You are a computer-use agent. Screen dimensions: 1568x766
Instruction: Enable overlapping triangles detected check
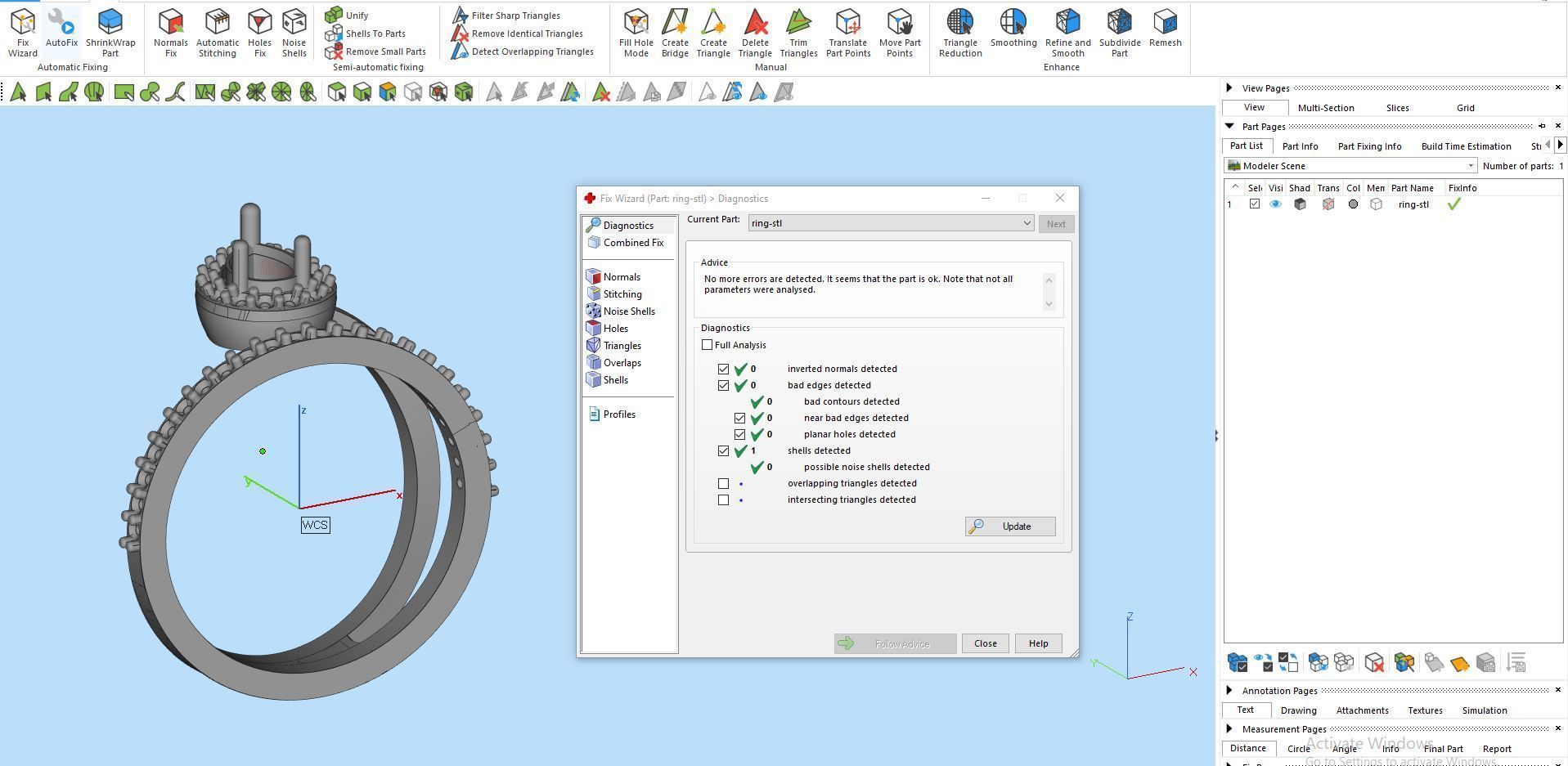point(724,483)
